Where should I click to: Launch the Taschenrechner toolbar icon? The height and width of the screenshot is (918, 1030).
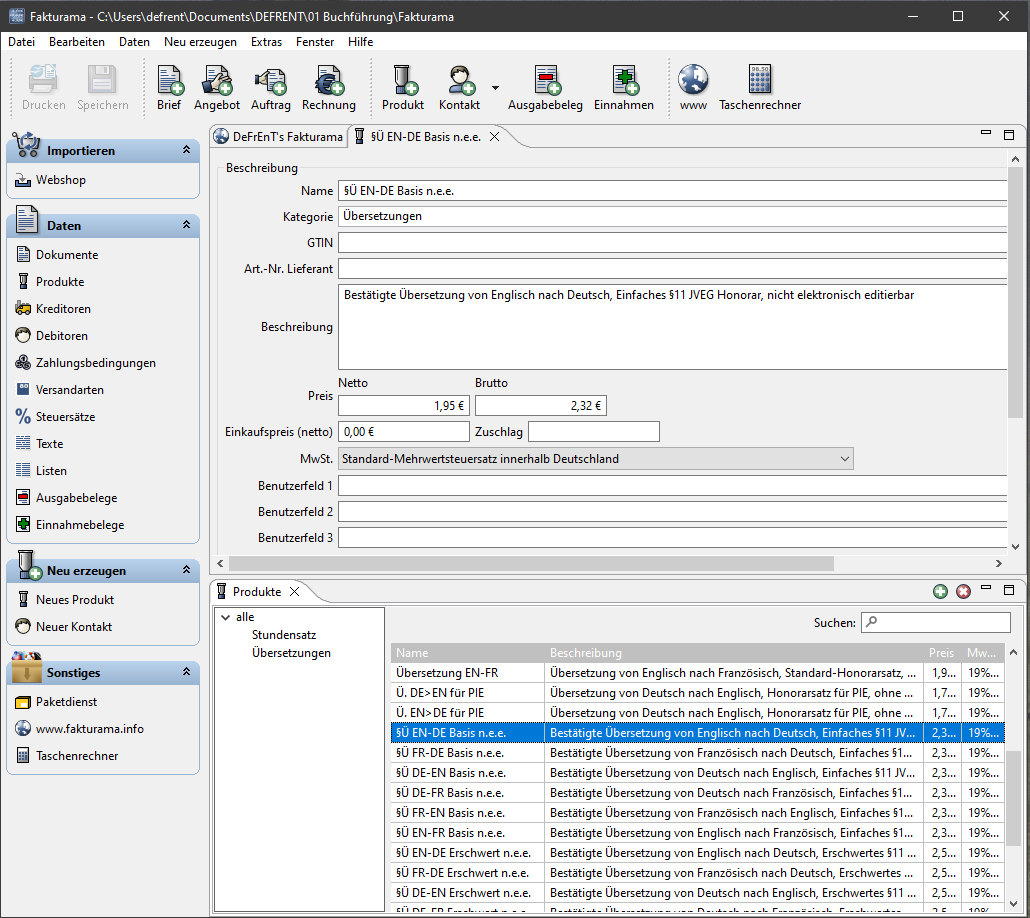[x=760, y=87]
